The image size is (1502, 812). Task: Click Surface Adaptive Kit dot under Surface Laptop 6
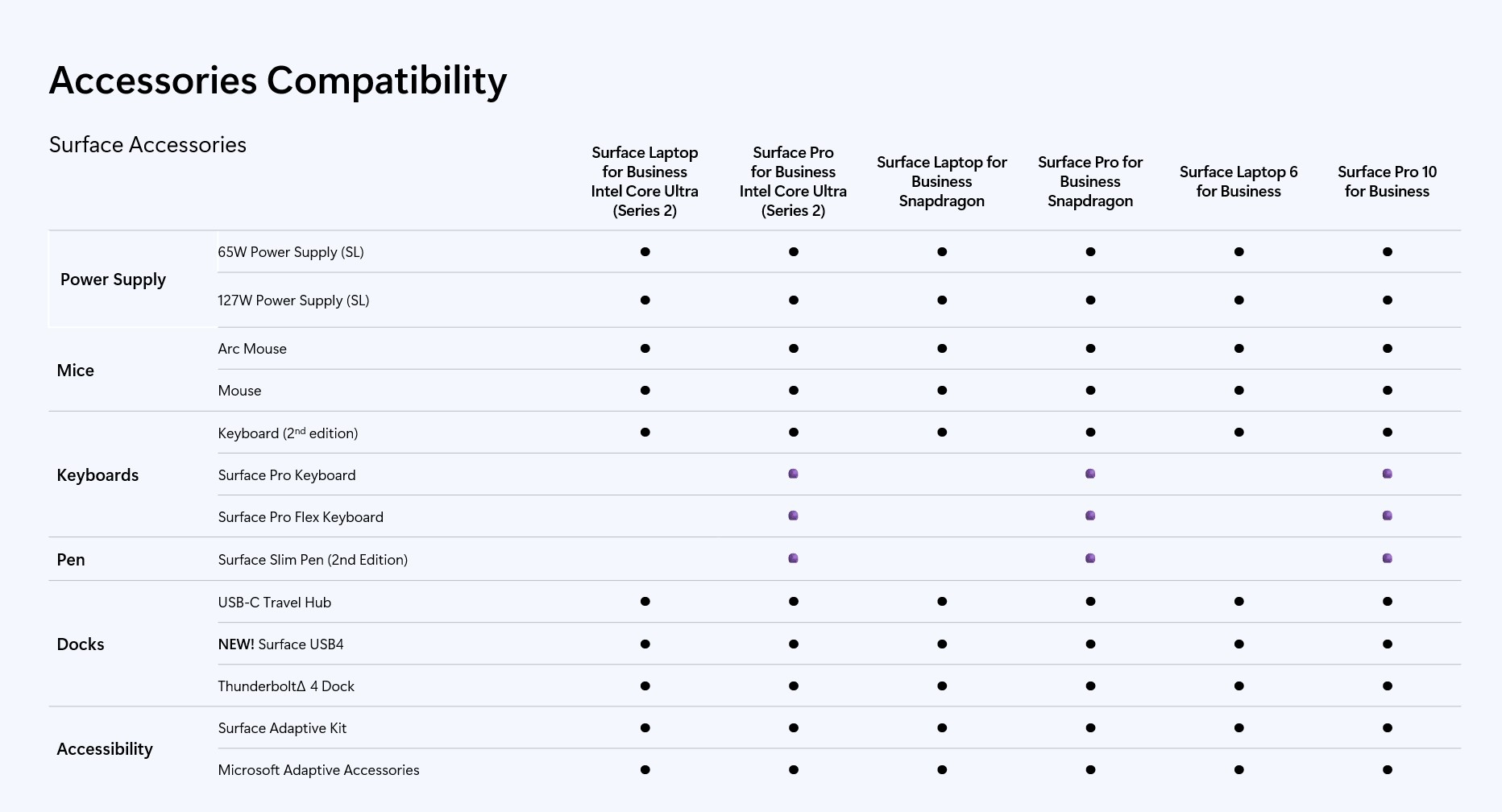pos(1239,728)
